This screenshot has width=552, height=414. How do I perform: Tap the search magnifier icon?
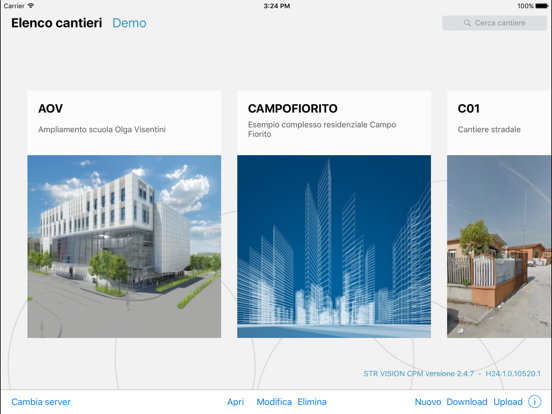[467, 23]
